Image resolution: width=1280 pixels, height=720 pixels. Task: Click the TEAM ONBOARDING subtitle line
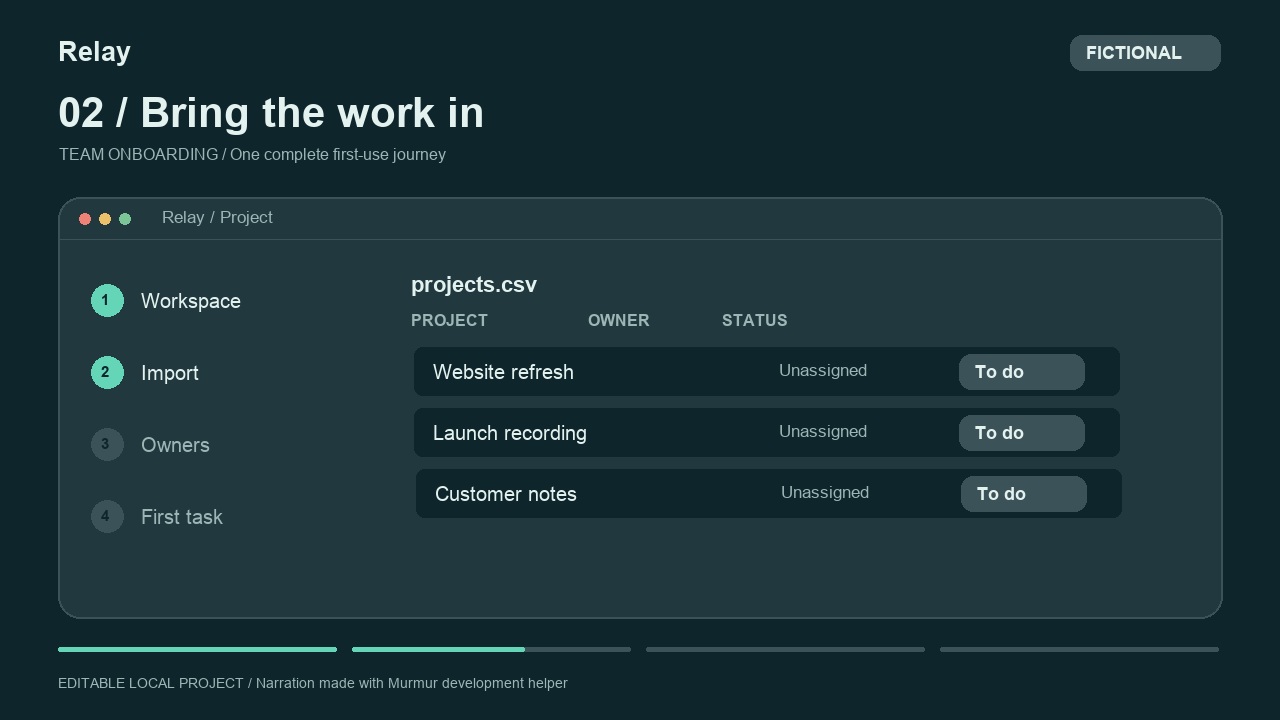pos(252,154)
